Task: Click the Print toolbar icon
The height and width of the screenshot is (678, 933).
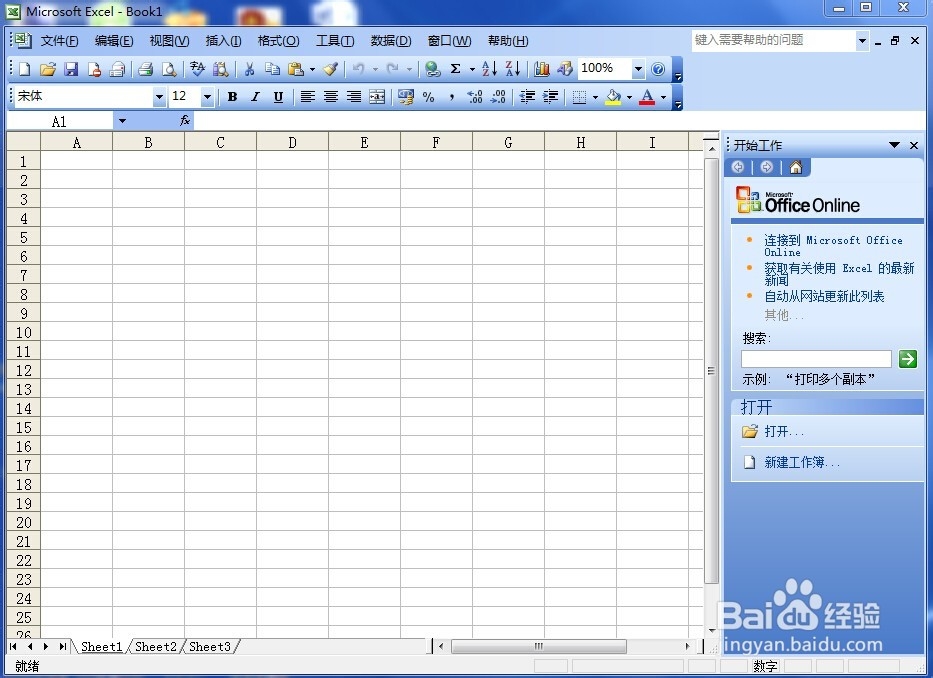Action: click(145, 69)
